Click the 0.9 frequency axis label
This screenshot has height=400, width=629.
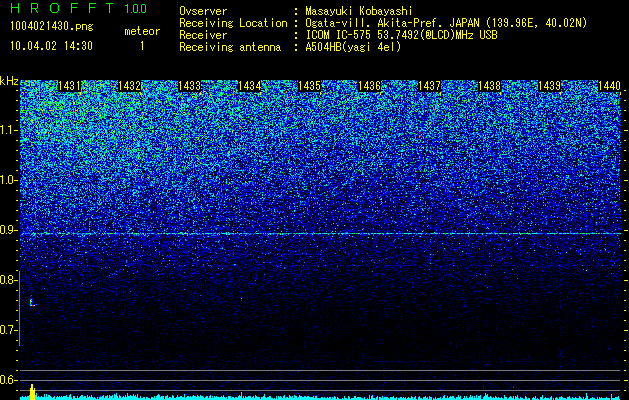point(8,230)
